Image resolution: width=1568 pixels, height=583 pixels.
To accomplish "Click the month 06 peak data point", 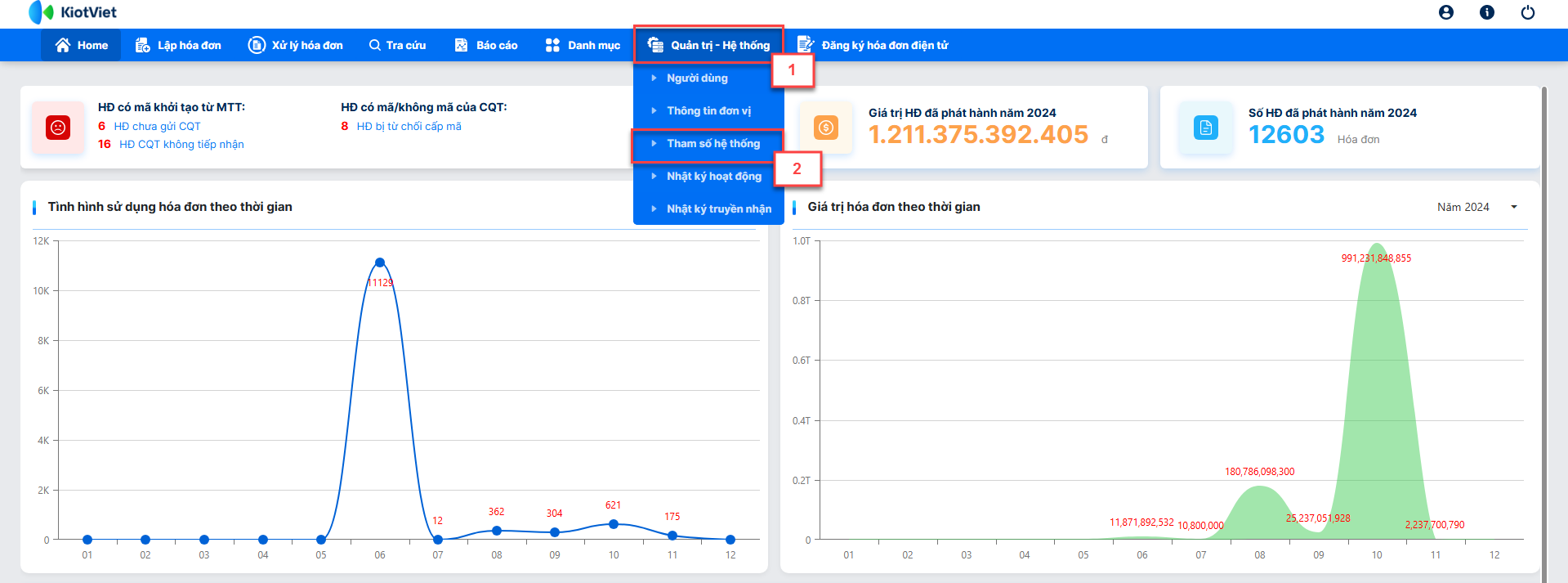I will 380,262.
